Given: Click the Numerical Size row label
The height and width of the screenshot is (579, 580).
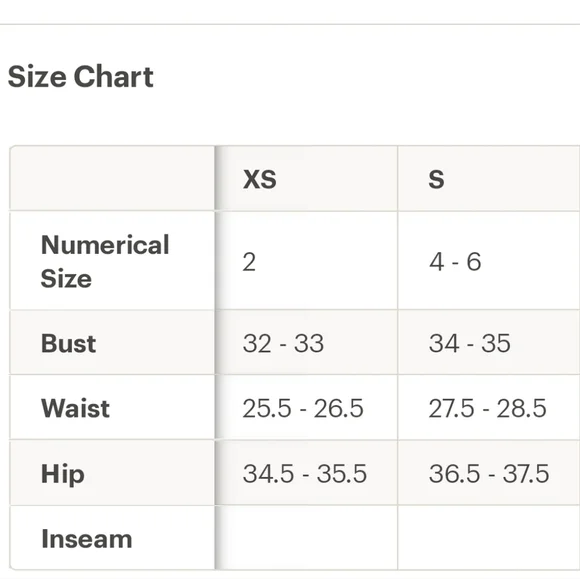Looking at the screenshot, I should click(105, 261).
